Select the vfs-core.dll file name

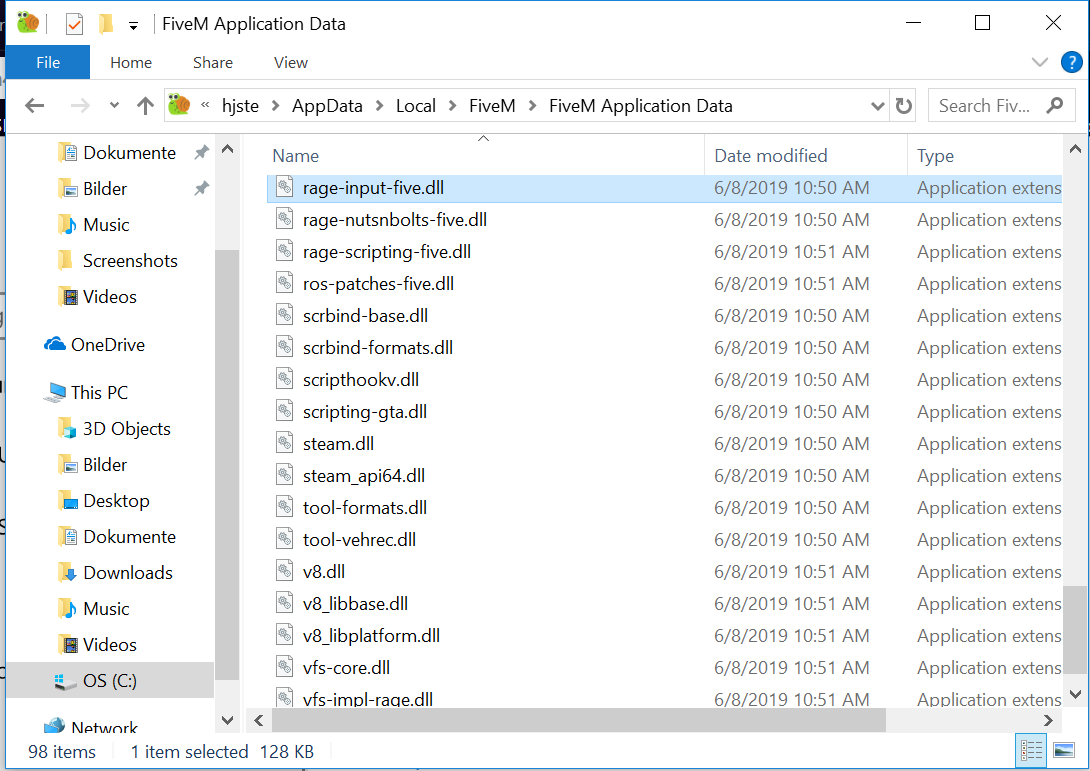[346, 667]
